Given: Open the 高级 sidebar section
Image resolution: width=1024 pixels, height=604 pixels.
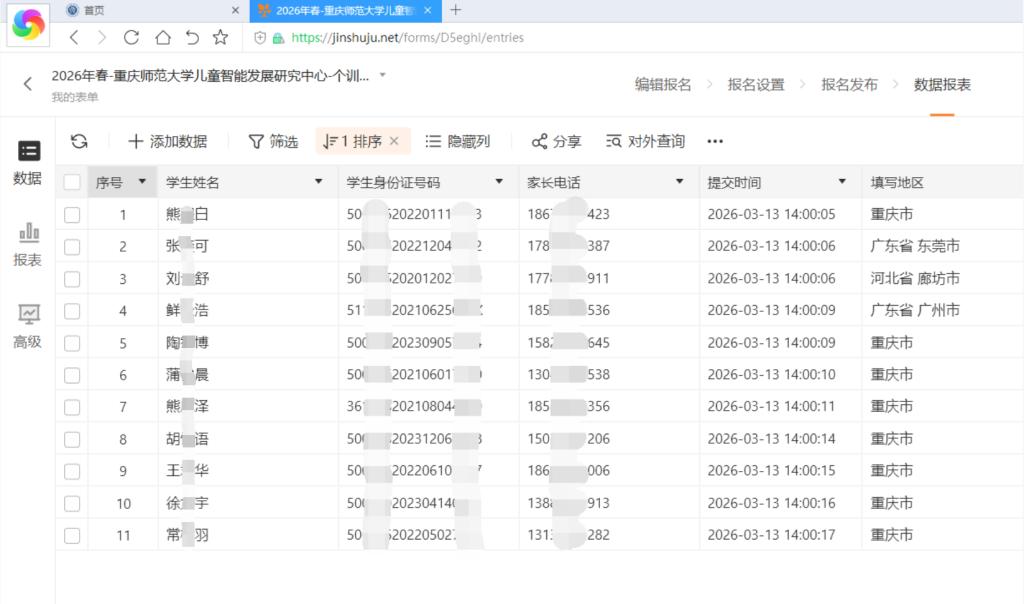Looking at the screenshot, I should 28,326.
